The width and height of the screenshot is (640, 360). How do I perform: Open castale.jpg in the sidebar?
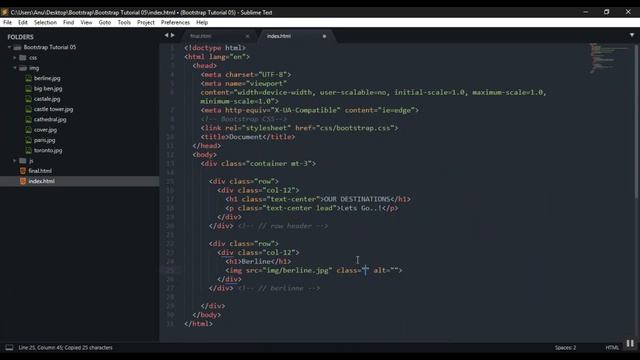pos(47,99)
